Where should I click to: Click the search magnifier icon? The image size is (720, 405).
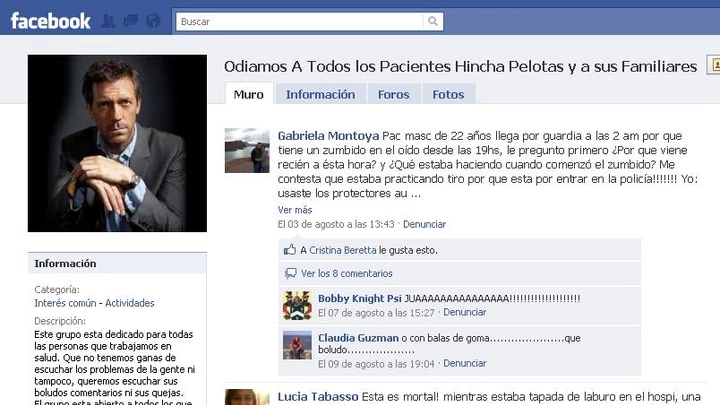(433, 21)
